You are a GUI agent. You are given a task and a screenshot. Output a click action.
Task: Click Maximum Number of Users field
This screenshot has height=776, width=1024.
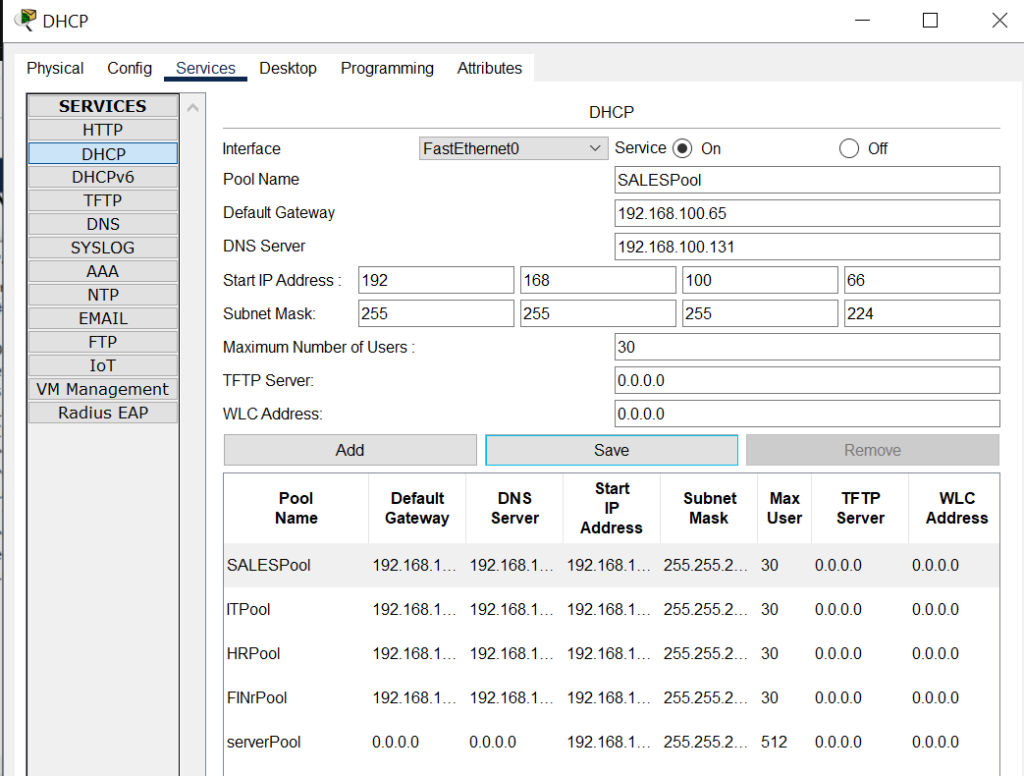807,346
